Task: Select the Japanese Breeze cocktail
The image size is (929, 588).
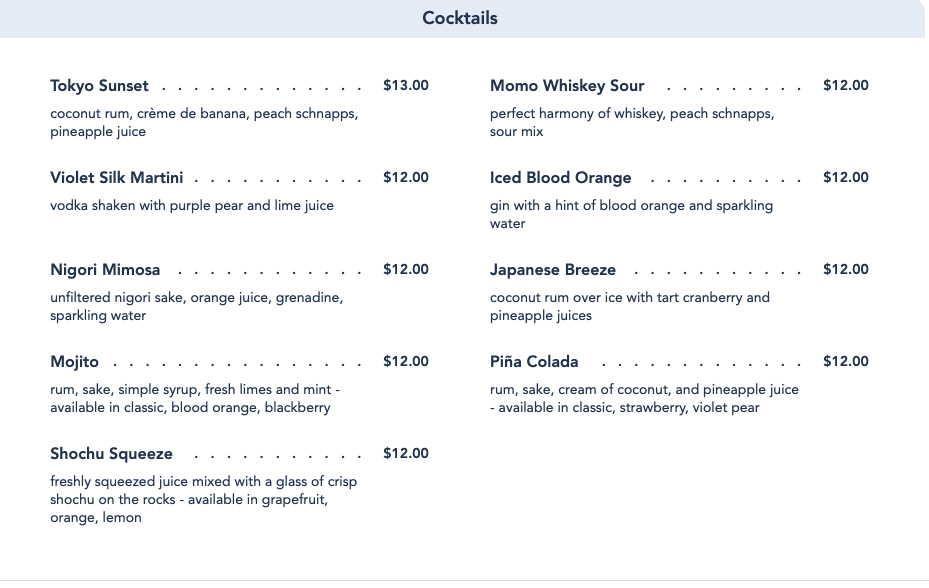Action: [x=553, y=270]
